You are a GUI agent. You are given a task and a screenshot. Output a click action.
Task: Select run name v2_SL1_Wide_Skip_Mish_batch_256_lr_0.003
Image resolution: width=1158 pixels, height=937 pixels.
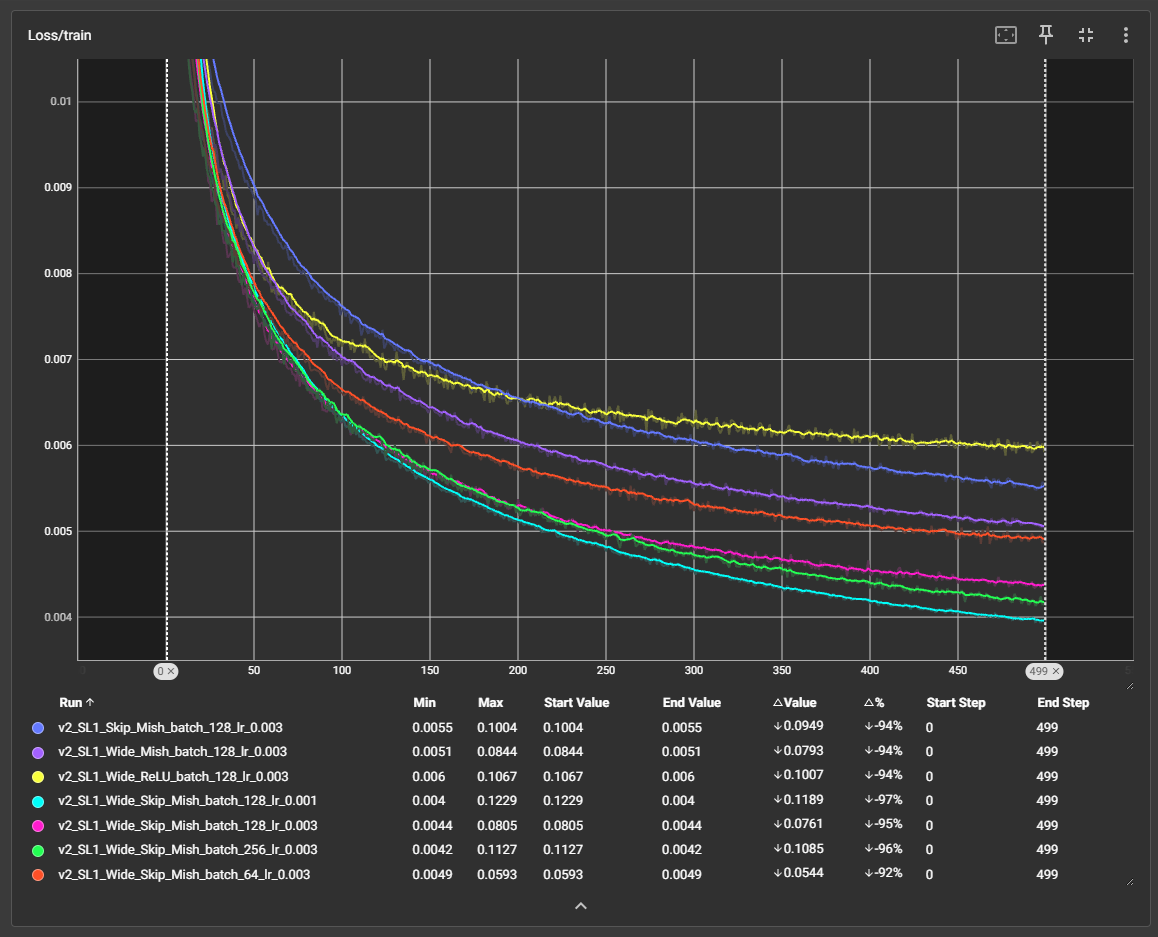[x=188, y=850]
